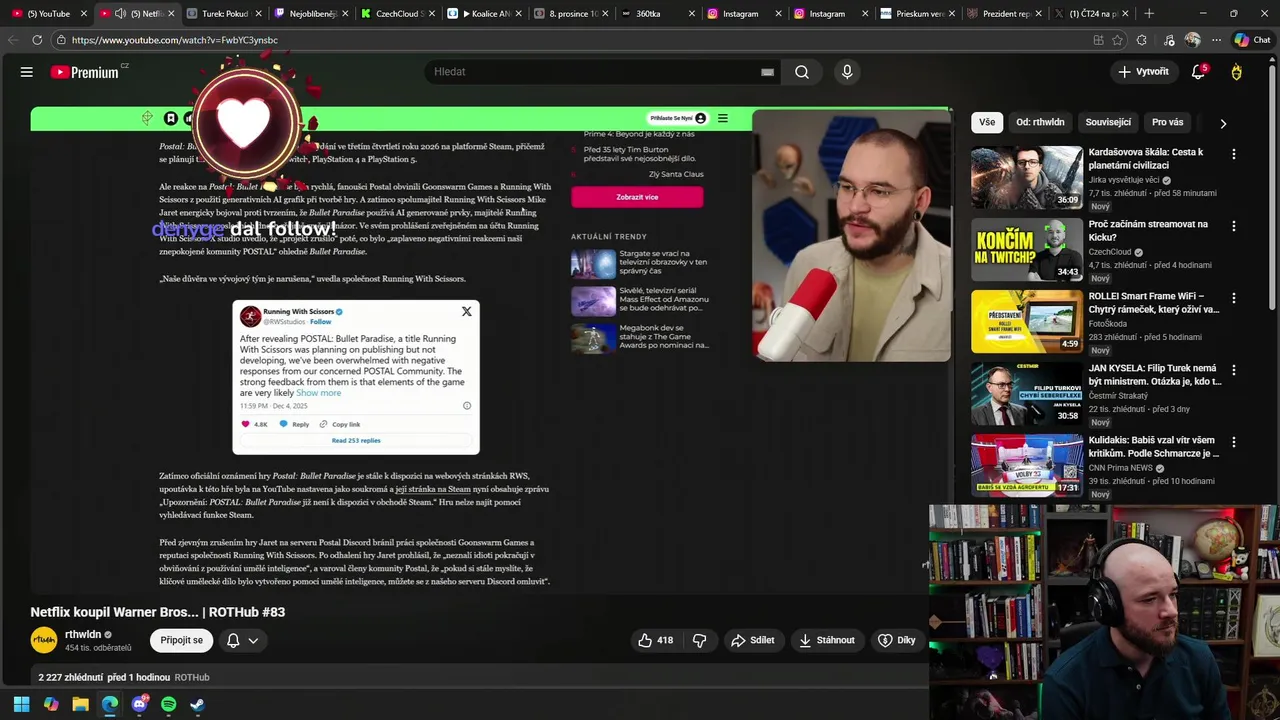
Task: Dislike the video
Action: tap(700, 640)
